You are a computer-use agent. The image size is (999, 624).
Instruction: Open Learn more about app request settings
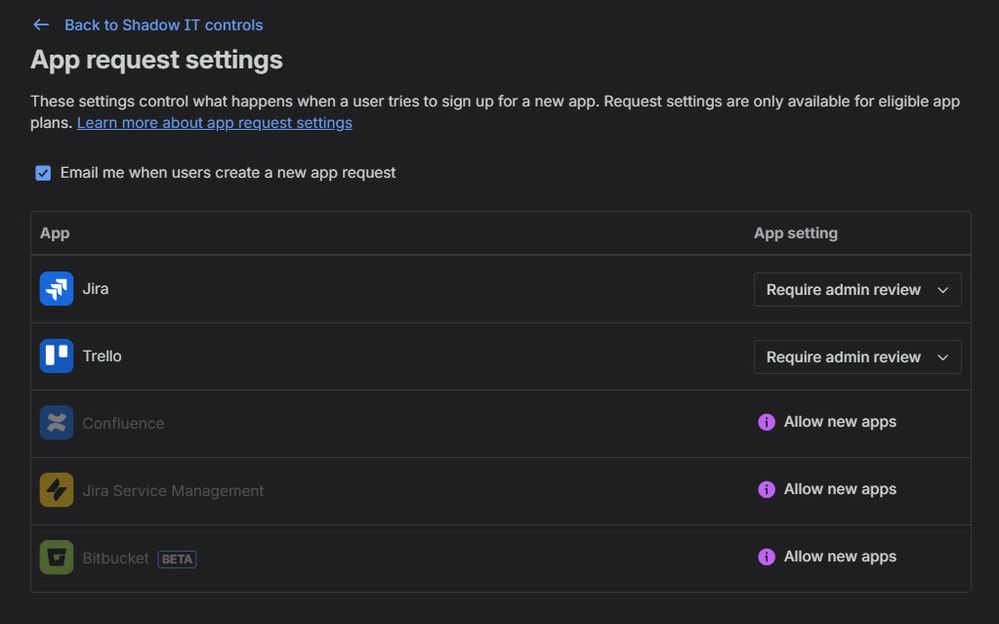tap(214, 123)
